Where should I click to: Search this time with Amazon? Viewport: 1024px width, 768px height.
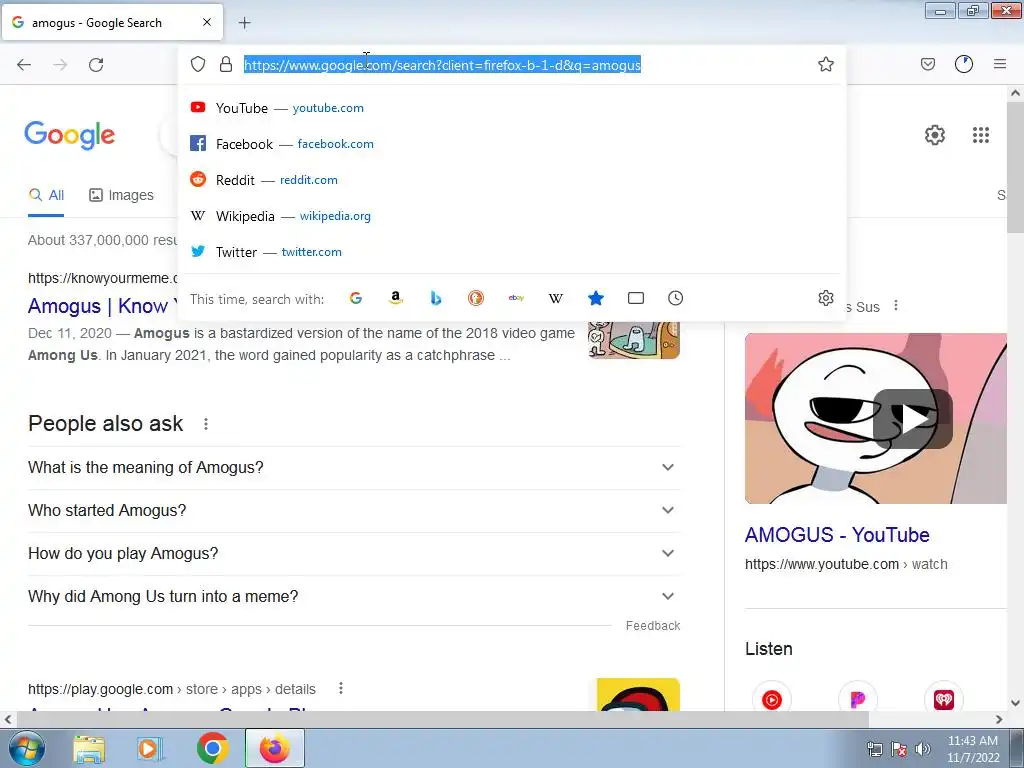[396, 298]
